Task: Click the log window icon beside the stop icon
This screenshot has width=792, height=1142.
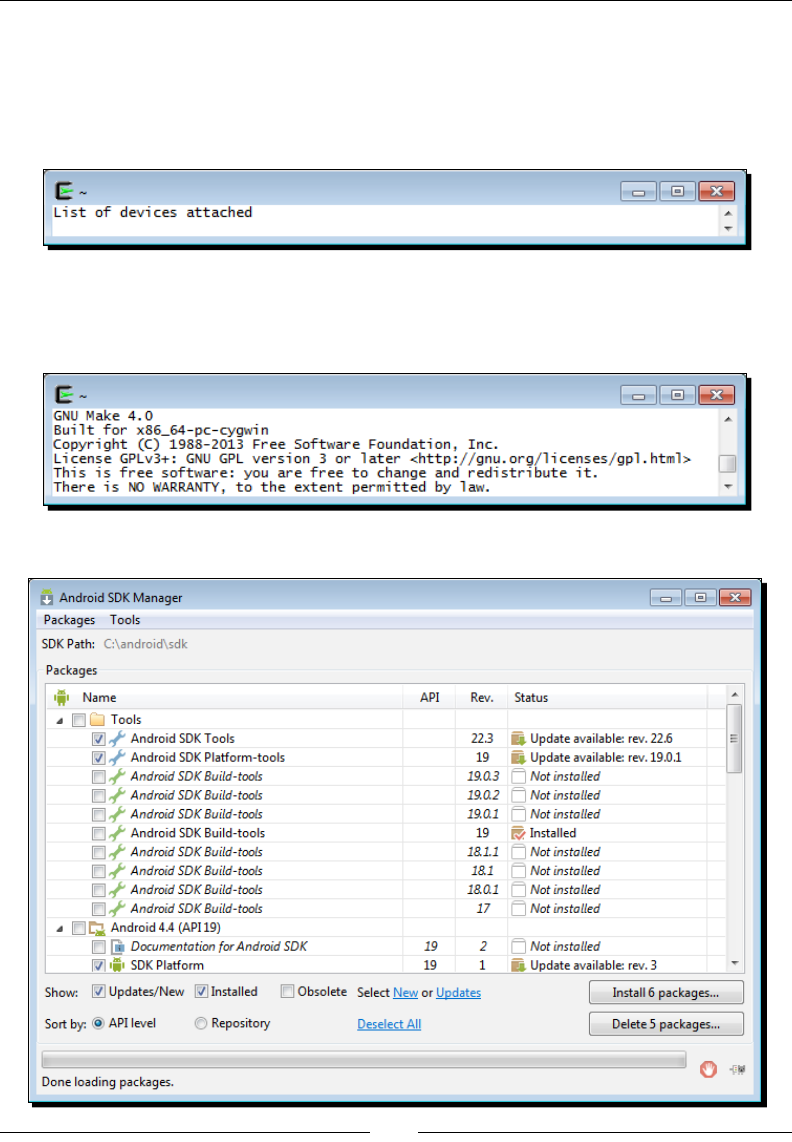Action: pyautogui.click(x=737, y=1069)
